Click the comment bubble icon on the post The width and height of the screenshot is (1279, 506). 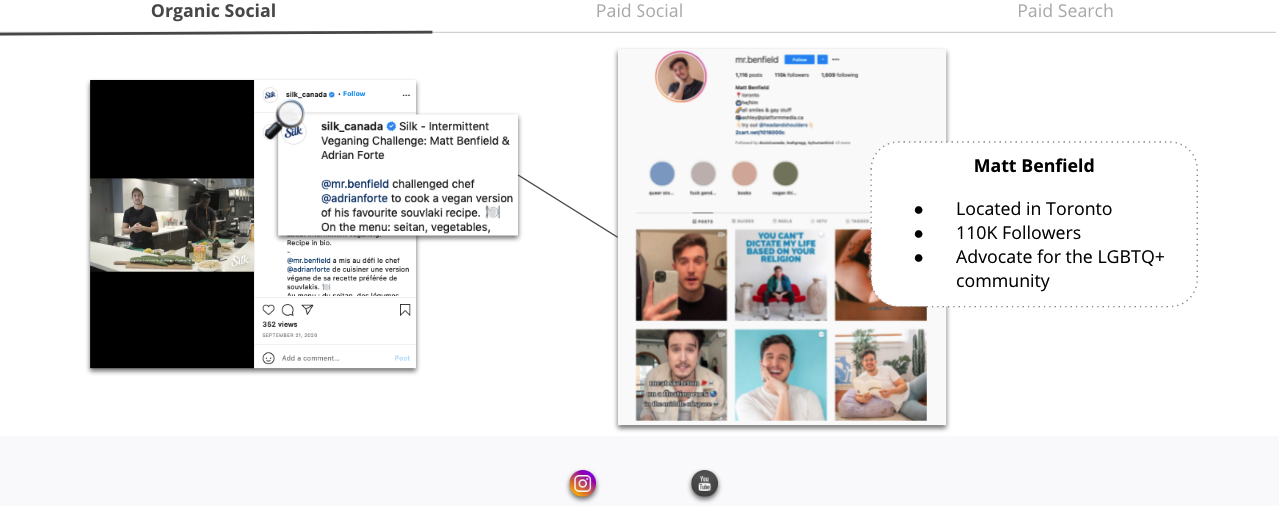click(x=286, y=310)
